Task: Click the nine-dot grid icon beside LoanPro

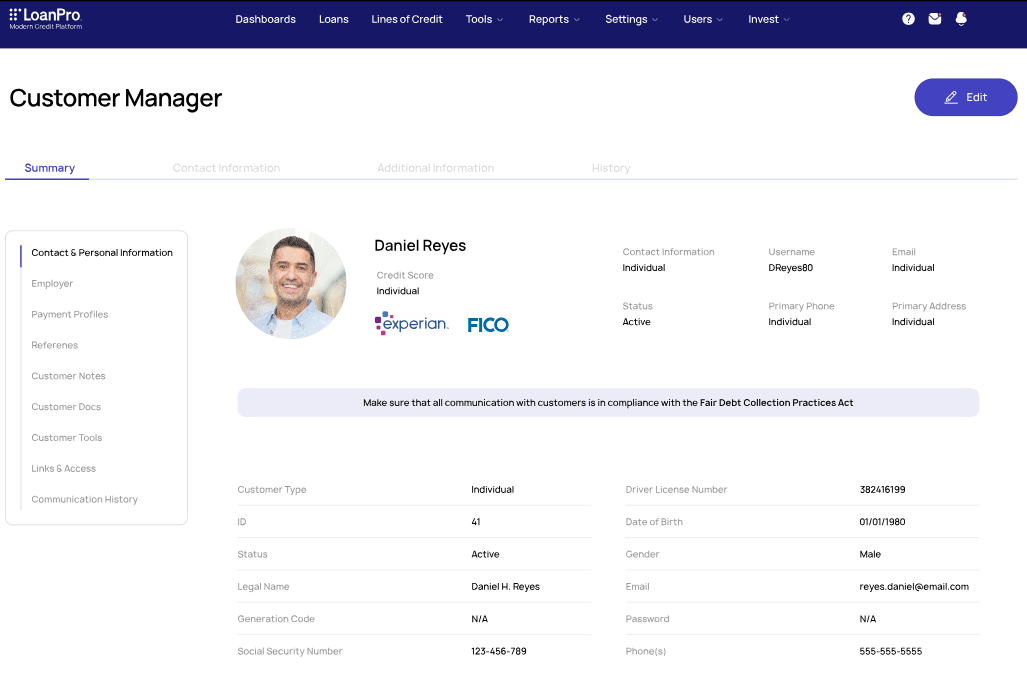Action: click(15, 14)
